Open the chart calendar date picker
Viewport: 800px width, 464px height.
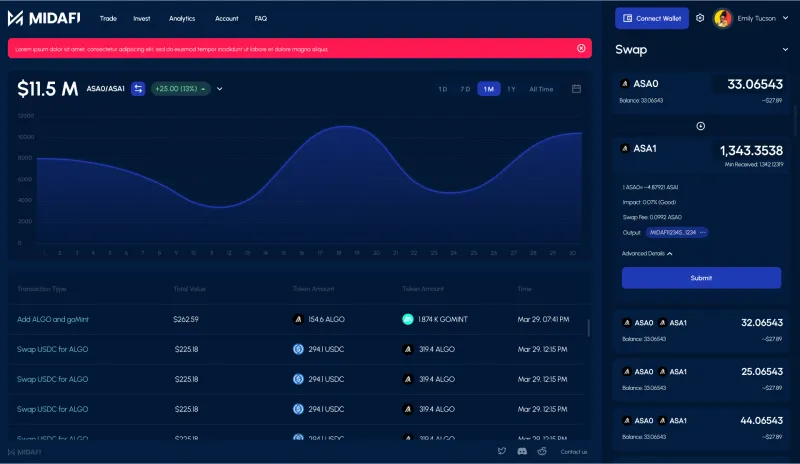(576, 89)
